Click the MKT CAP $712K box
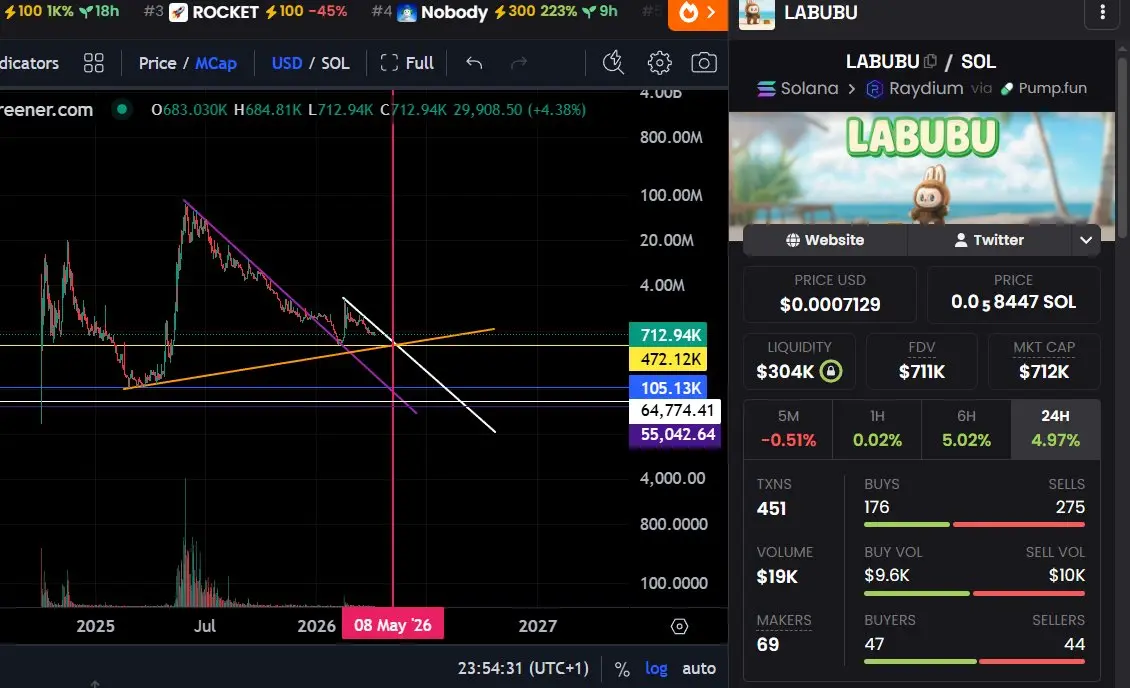 [x=1044, y=361]
